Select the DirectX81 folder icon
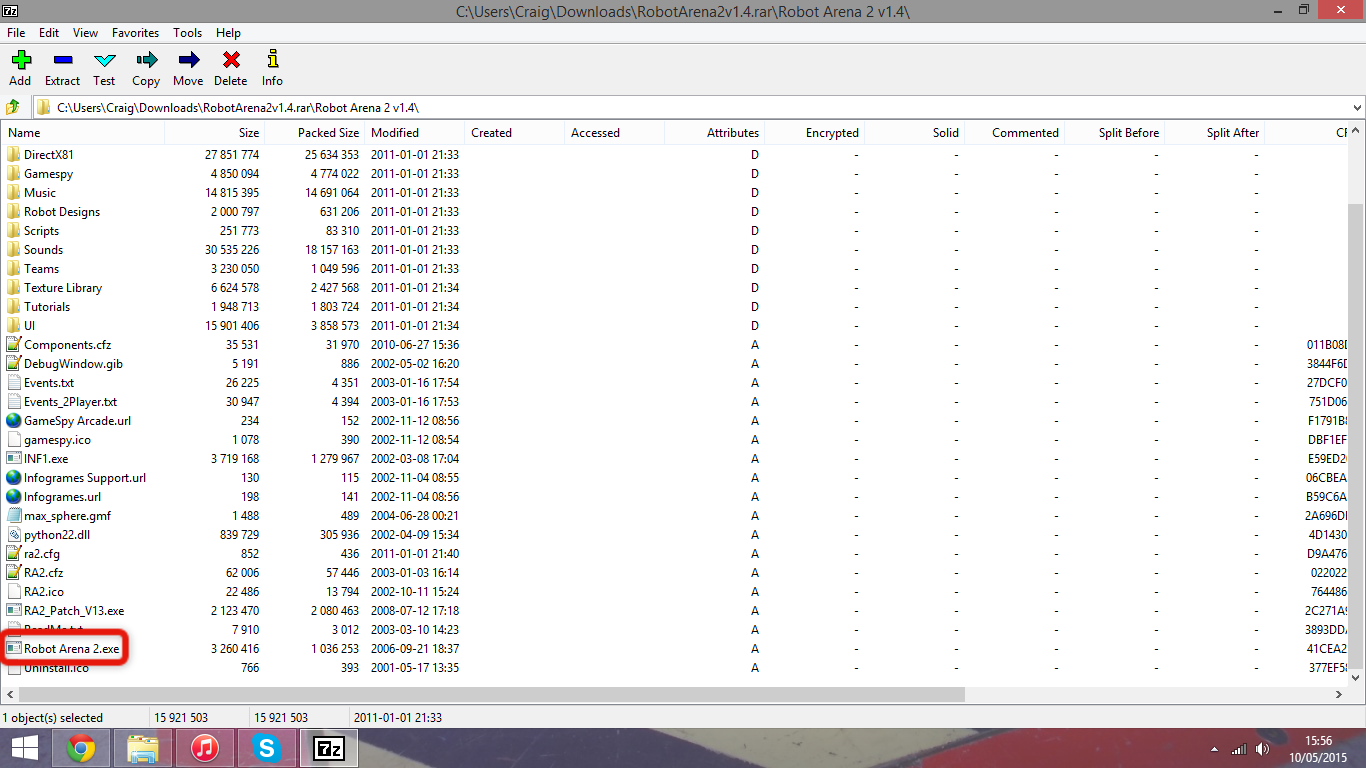This screenshot has width=1366, height=768. (x=13, y=155)
